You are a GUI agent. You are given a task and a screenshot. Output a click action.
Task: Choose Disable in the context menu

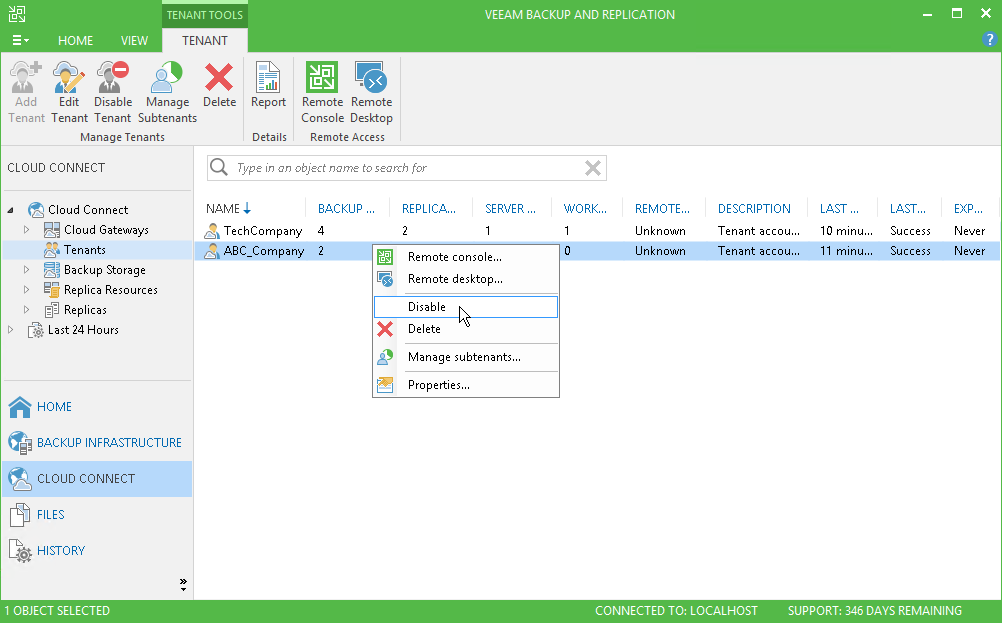465,307
